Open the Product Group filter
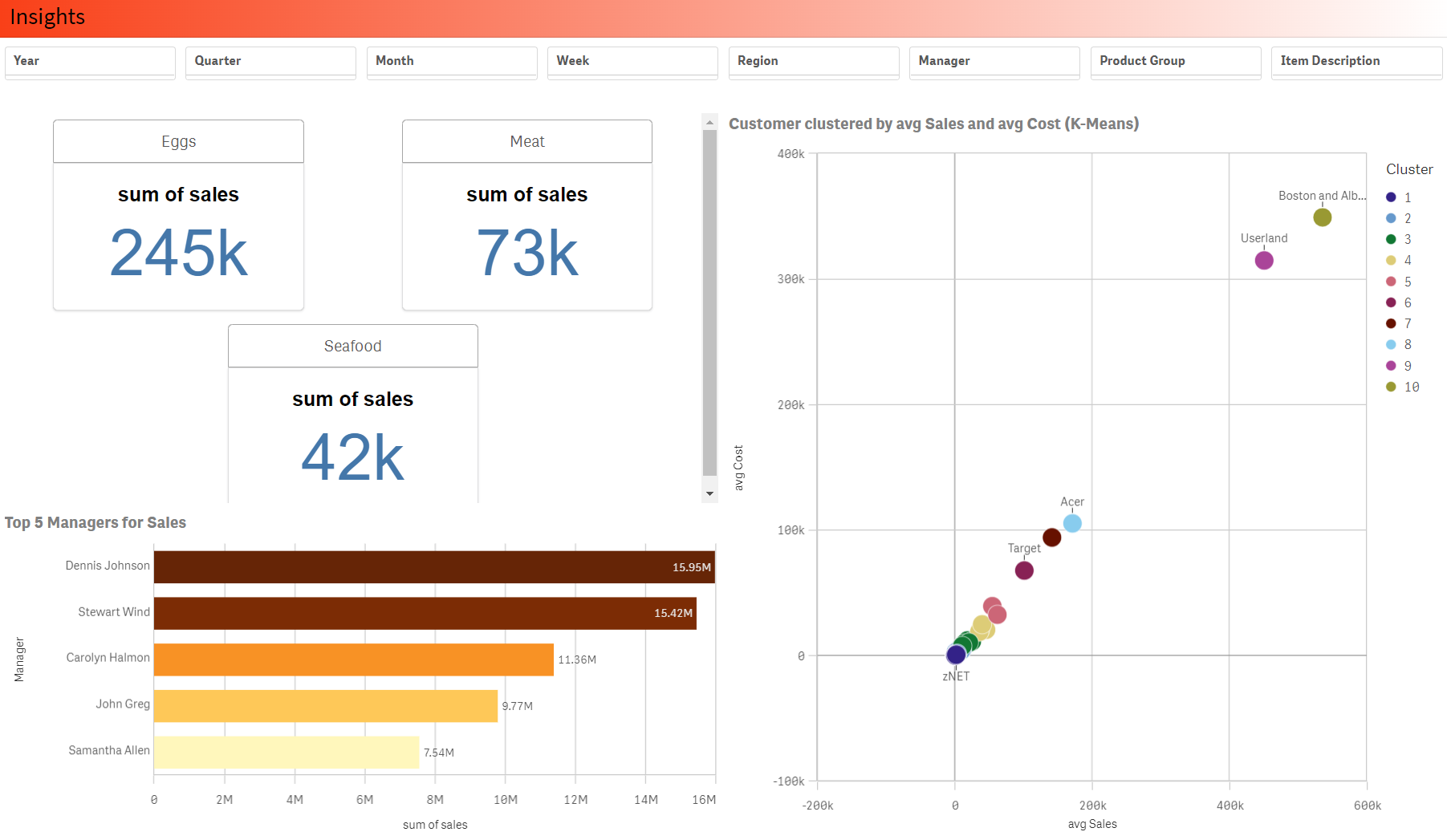 click(x=1175, y=61)
